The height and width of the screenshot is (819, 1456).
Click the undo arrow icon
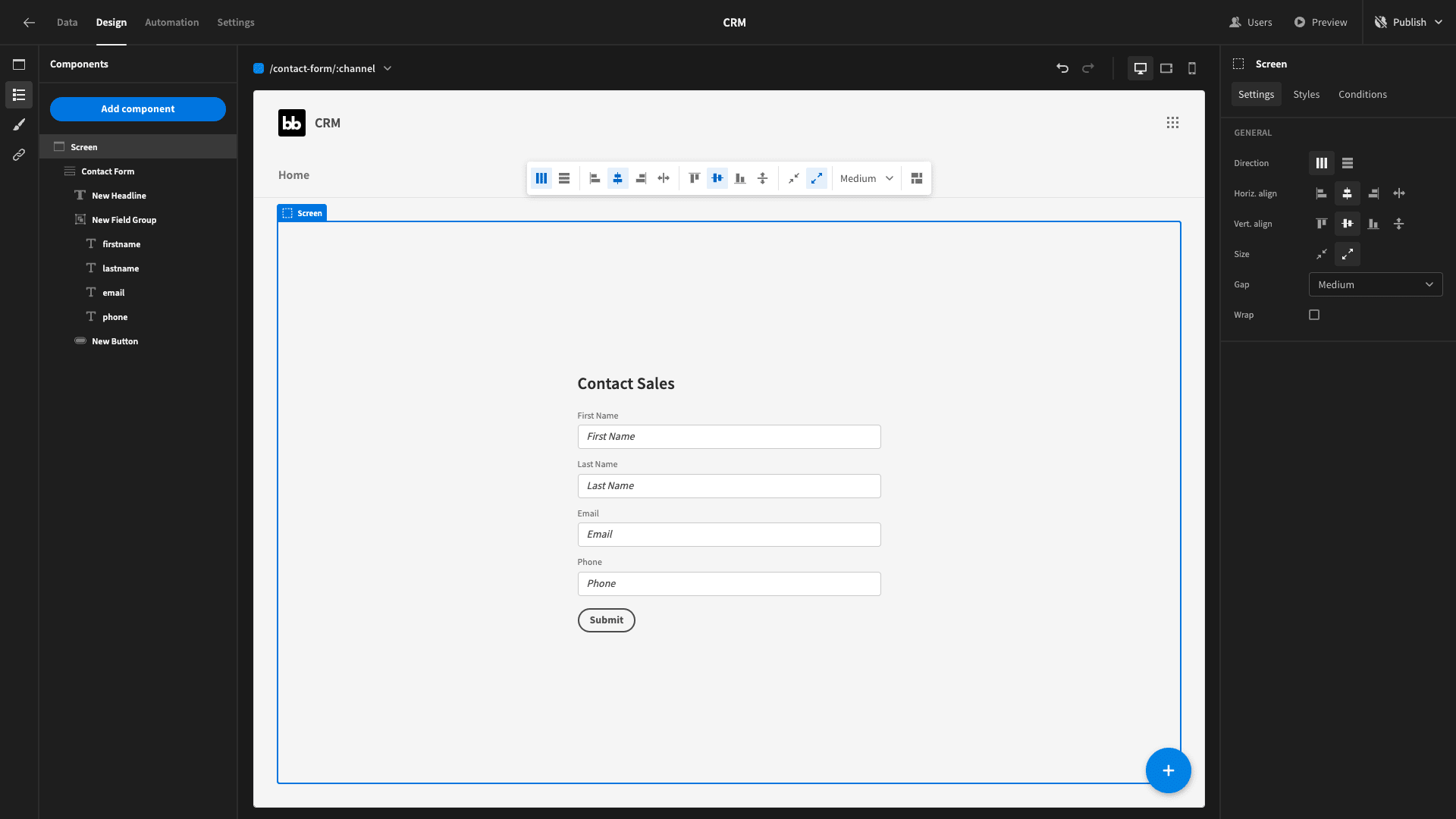pos(1063,68)
